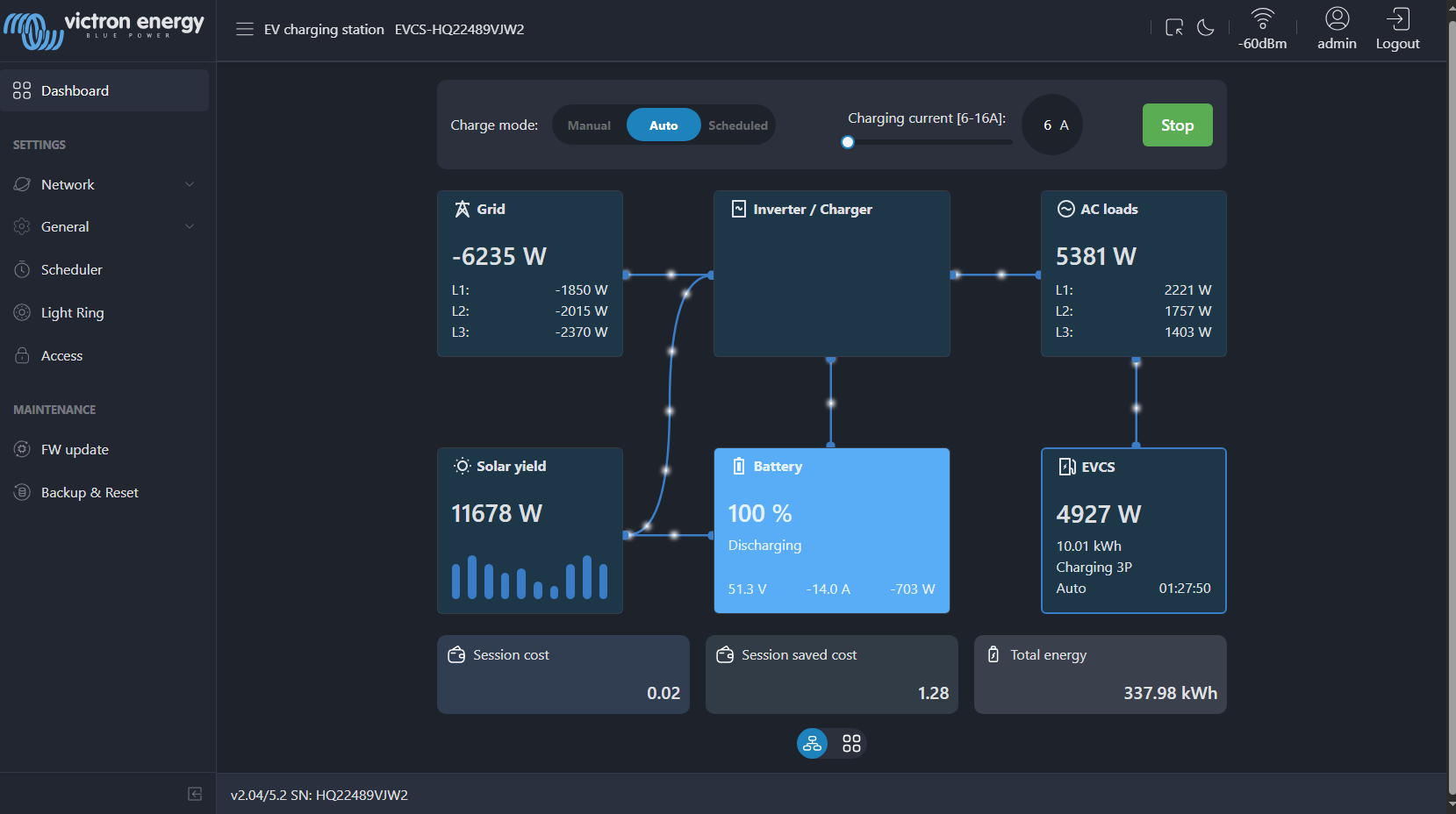Click the Solar yield 11678 W reading

497,513
